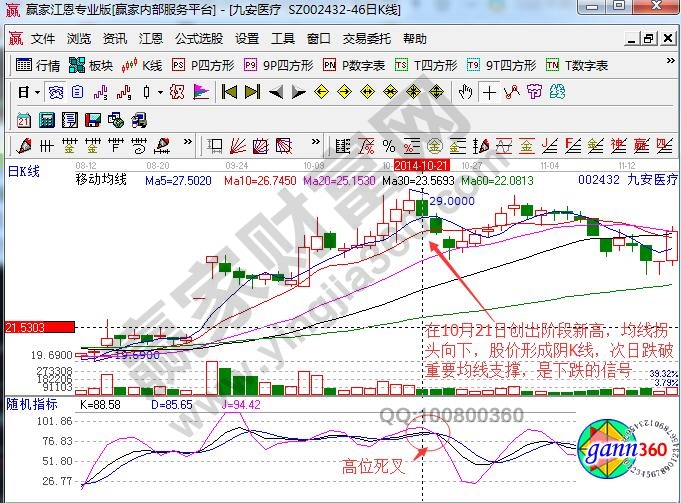Screen dimensions: 681x503
Task: Click the 权 adjustment icon
Action: click(177, 93)
